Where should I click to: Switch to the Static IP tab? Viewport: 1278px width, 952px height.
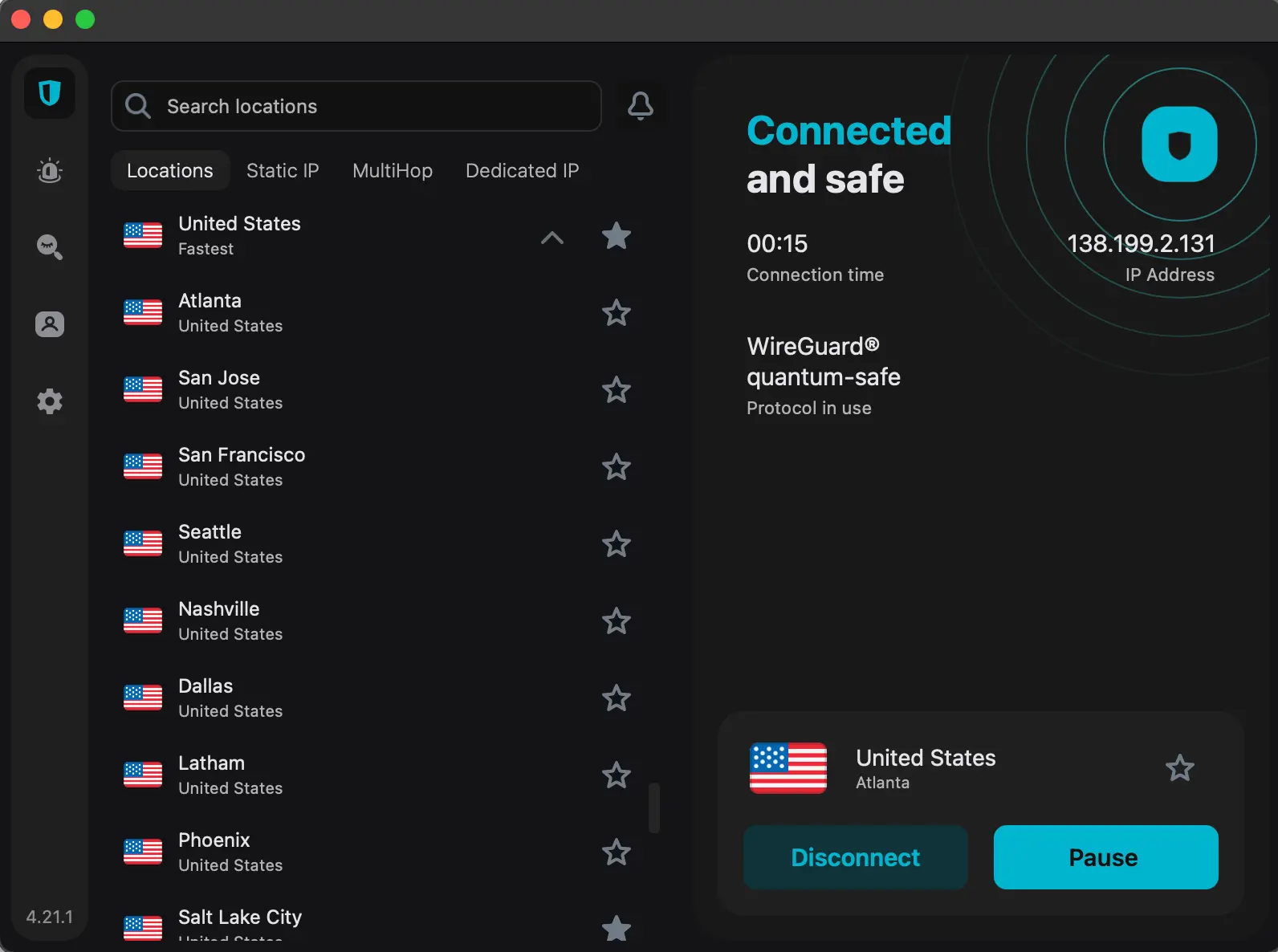283,170
